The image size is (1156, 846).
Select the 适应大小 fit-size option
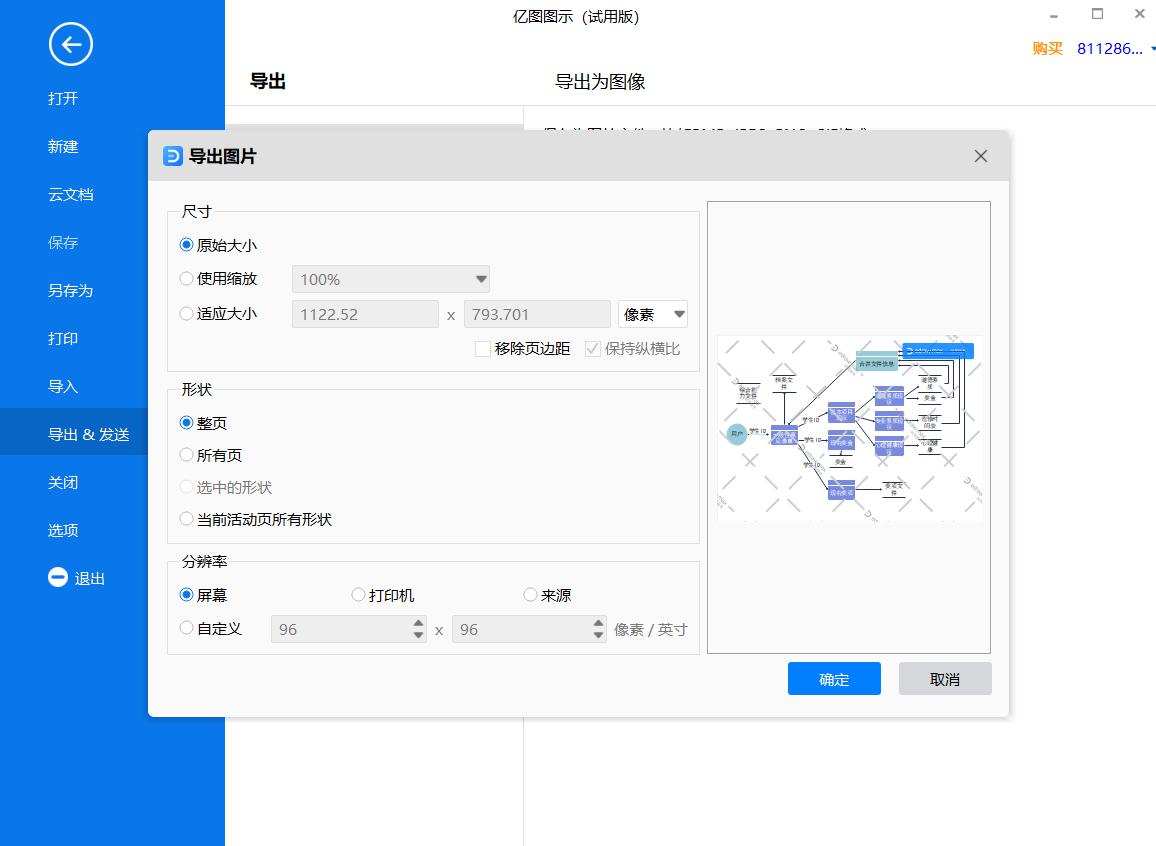(x=187, y=313)
